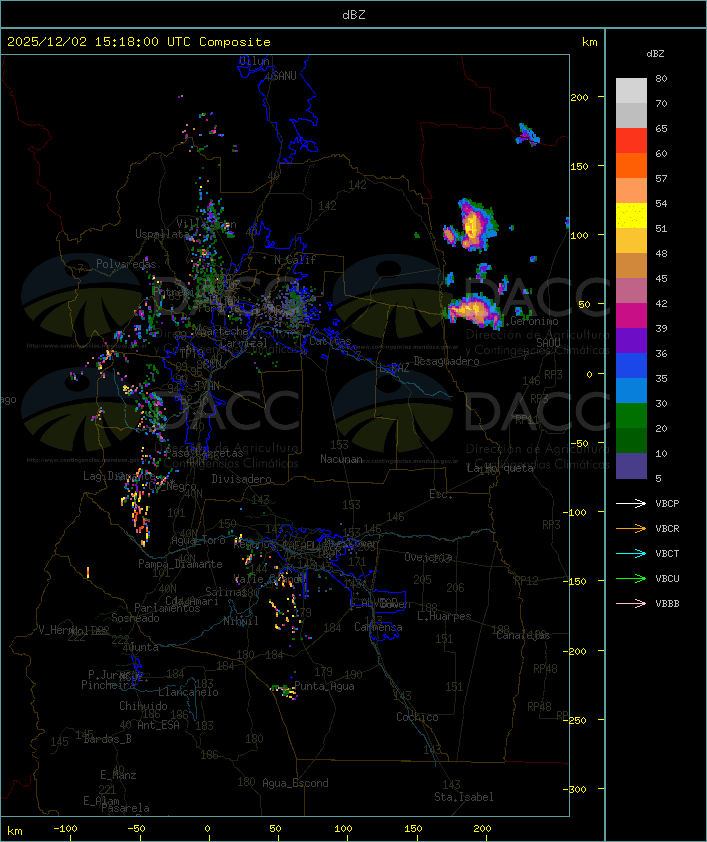Select the dusty pink 42-45 dBZ swatch
This screenshot has width=707, height=842.
[x=631, y=291]
